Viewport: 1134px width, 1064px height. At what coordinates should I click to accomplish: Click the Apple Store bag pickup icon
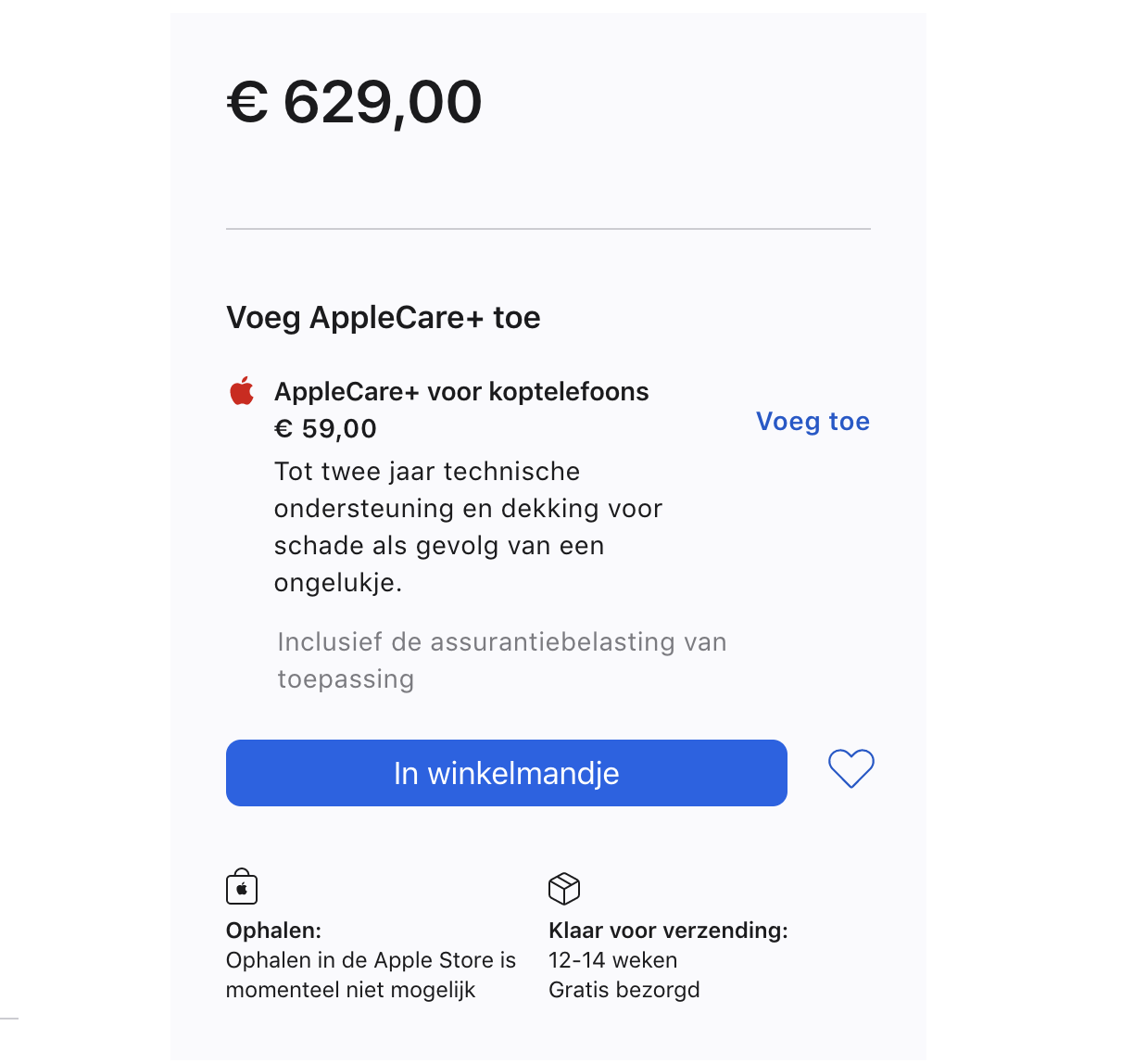tap(242, 887)
